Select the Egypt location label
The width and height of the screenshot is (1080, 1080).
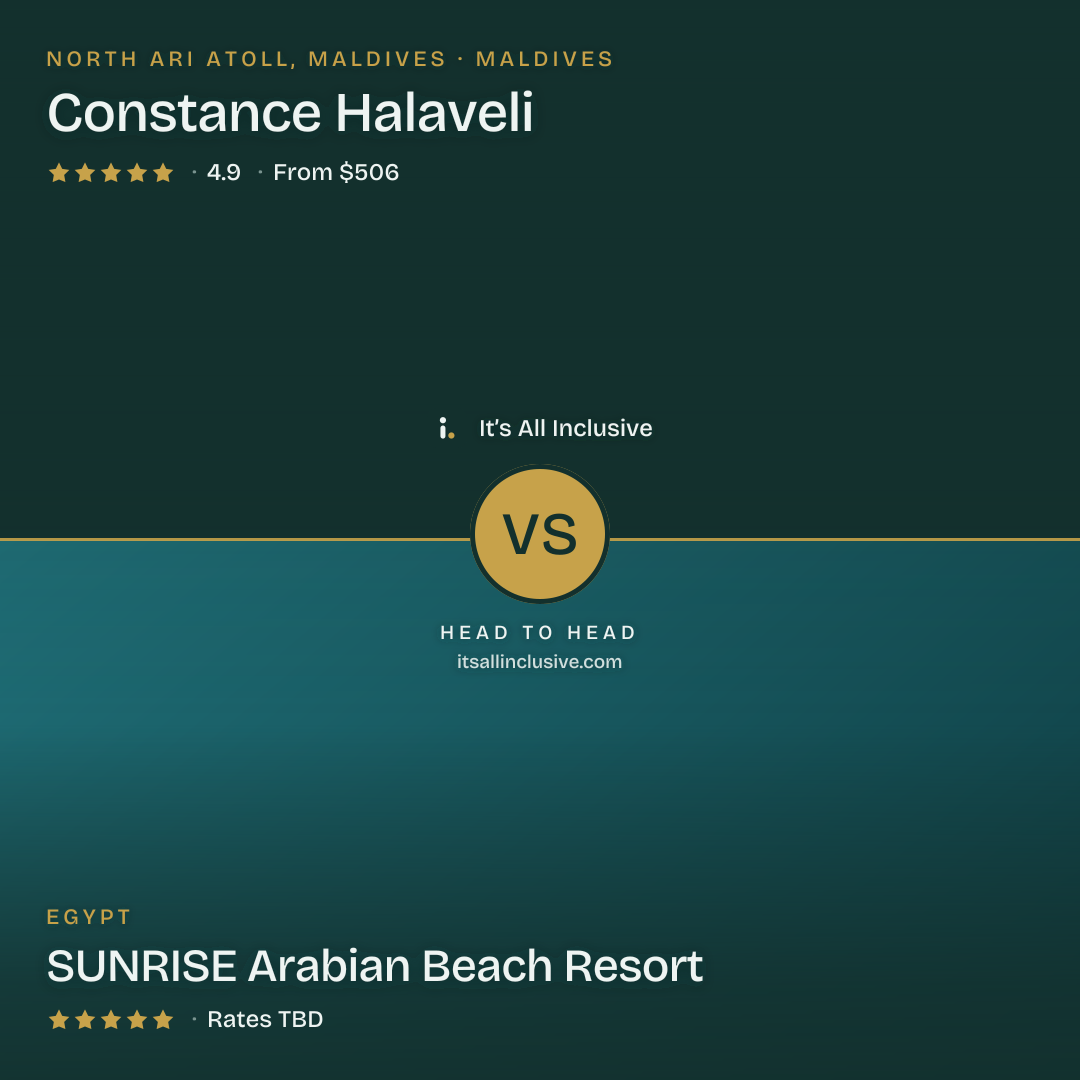point(89,917)
